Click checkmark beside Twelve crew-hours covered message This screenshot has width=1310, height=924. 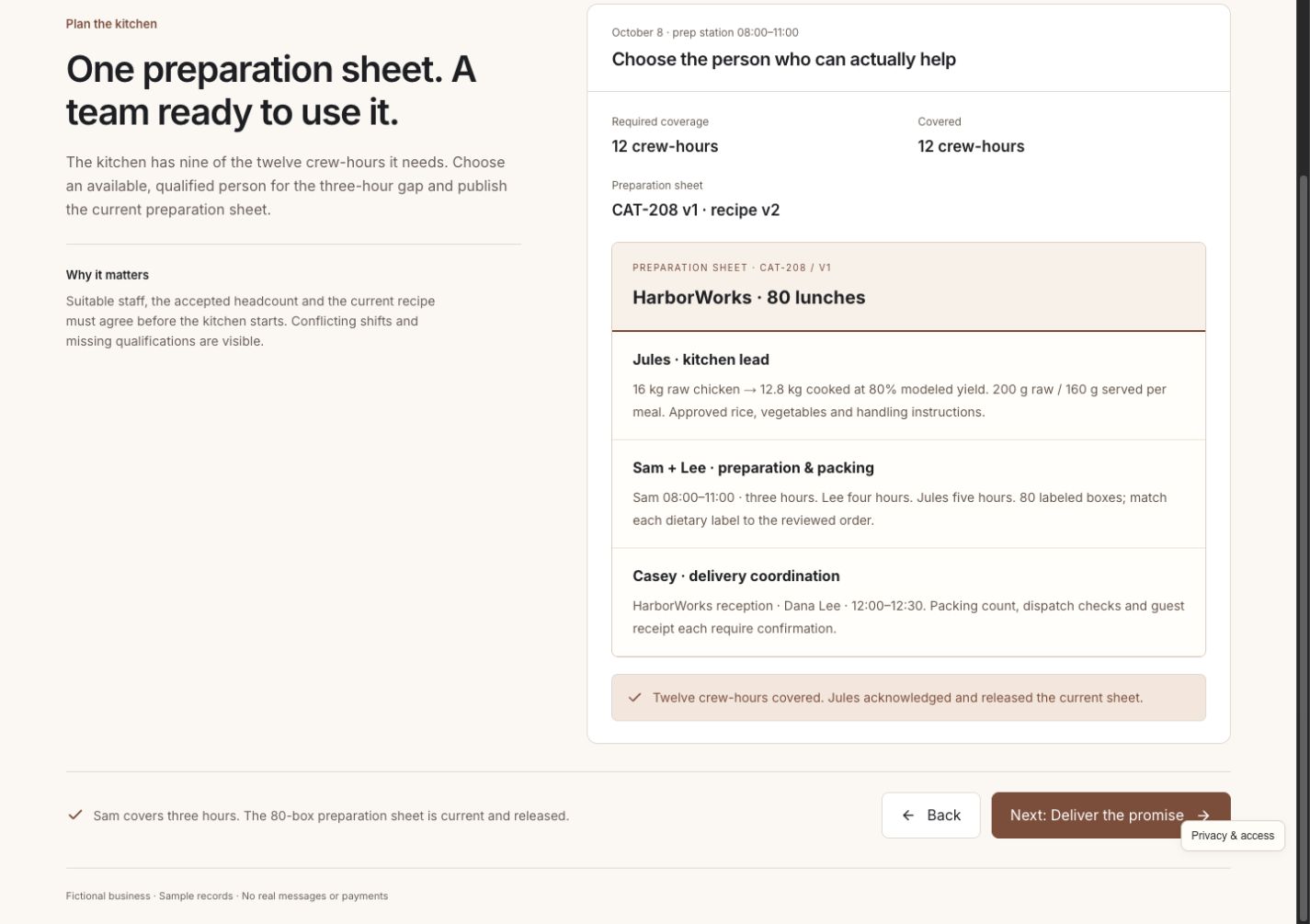click(x=634, y=698)
